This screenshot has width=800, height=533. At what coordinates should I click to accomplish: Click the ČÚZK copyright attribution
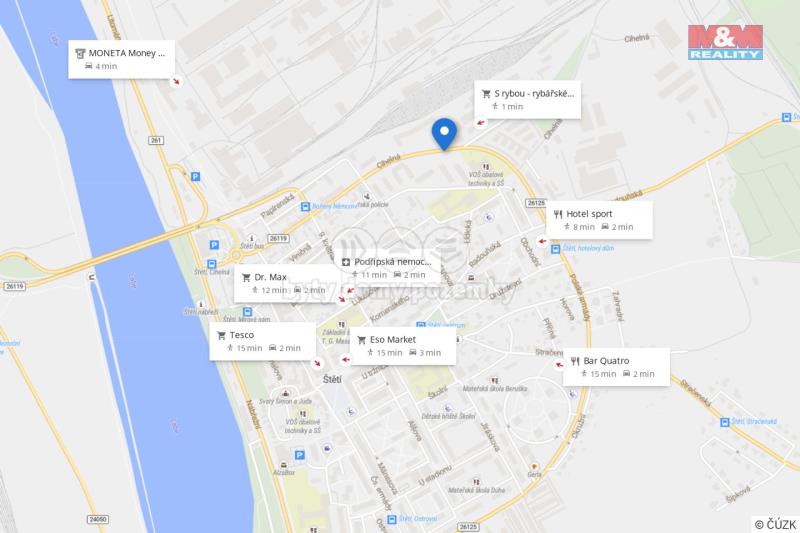(776, 524)
